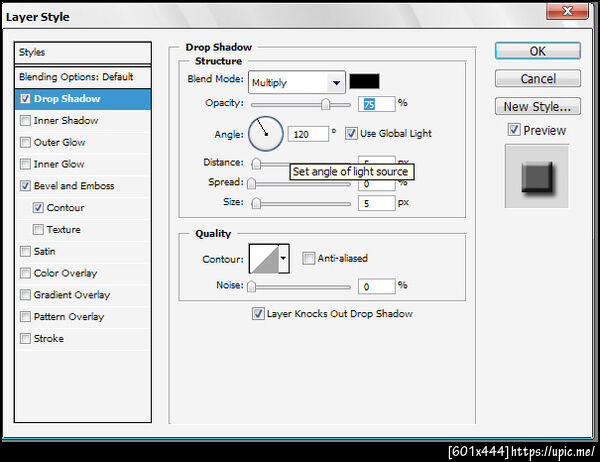Enable the Color Overlay checkbox
600x462 pixels.
point(25,273)
